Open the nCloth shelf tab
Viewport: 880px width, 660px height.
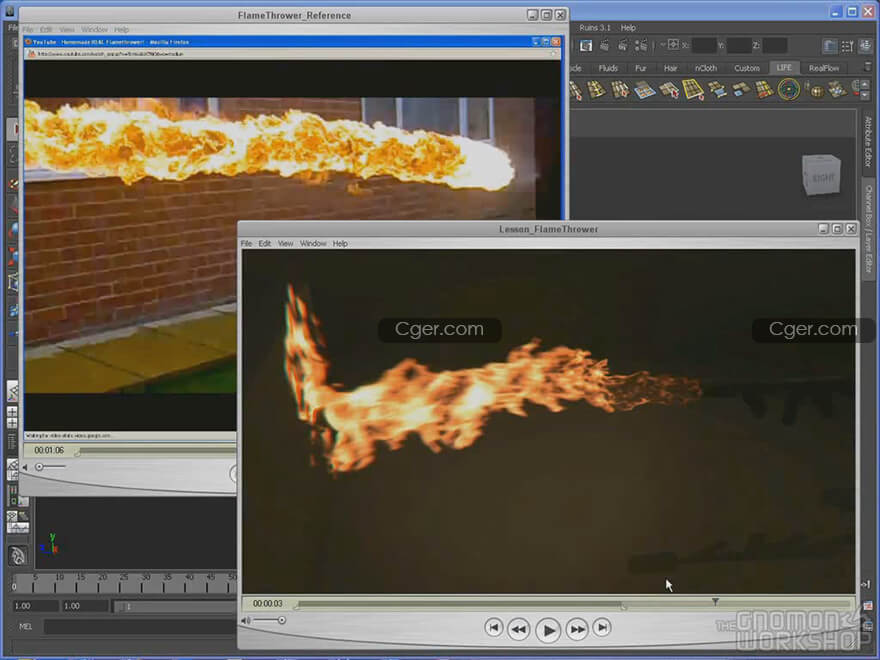click(x=705, y=68)
